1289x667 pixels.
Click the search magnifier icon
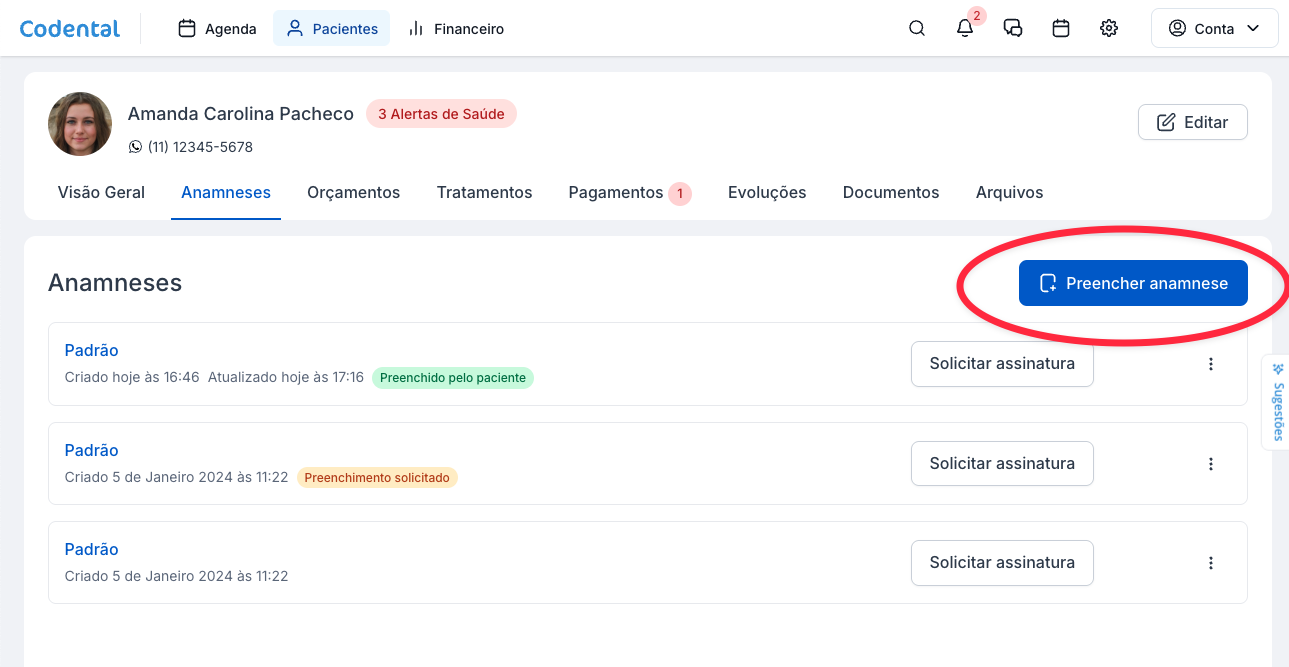click(x=916, y=28)
